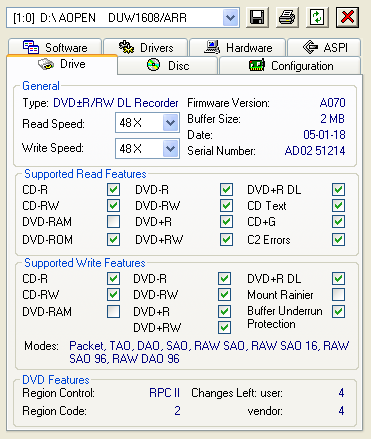Click the green Refresh icon button

pyautogui.click(x=317, y=17)
